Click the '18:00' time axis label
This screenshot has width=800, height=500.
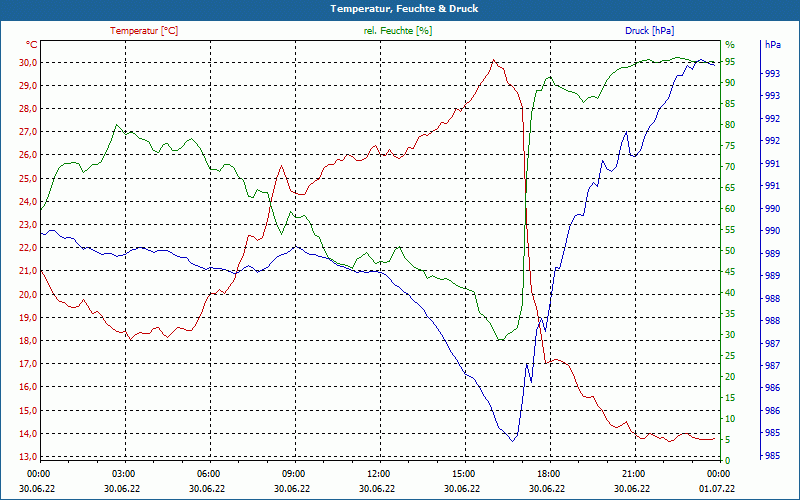tap(548, 473)
